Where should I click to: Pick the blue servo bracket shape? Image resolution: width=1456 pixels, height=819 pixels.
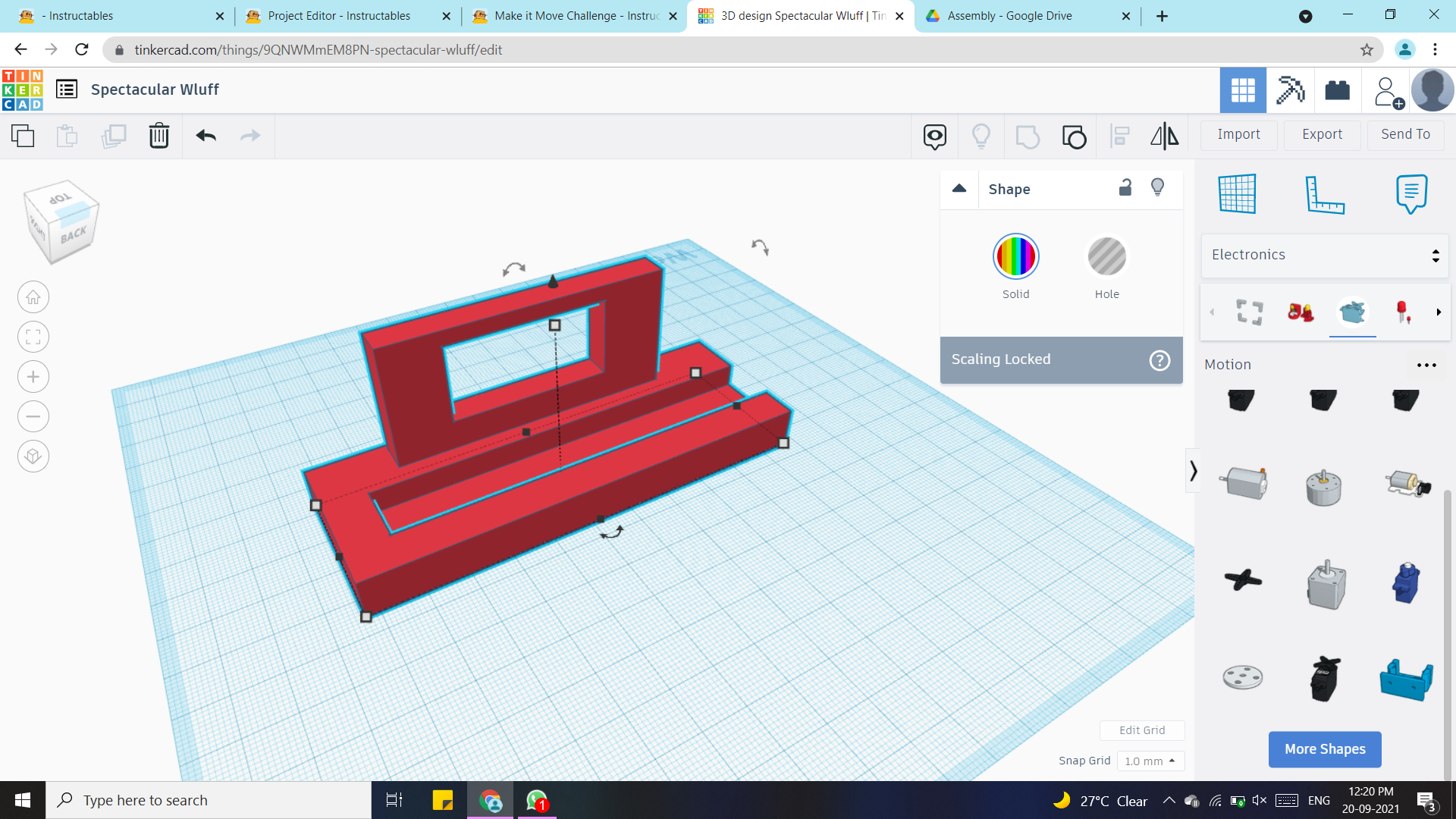pyautogui.click(x=1406, y=679)
